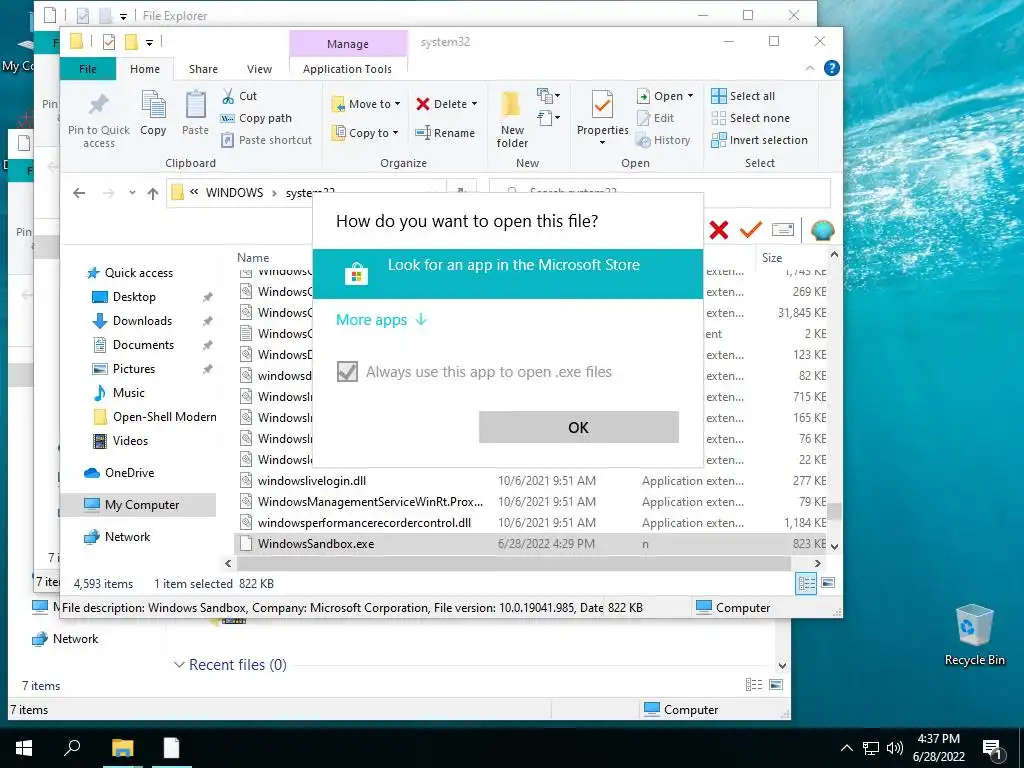Click the Cut scissors icon
The image size is (1024, 768).
[x=228, y=97]
